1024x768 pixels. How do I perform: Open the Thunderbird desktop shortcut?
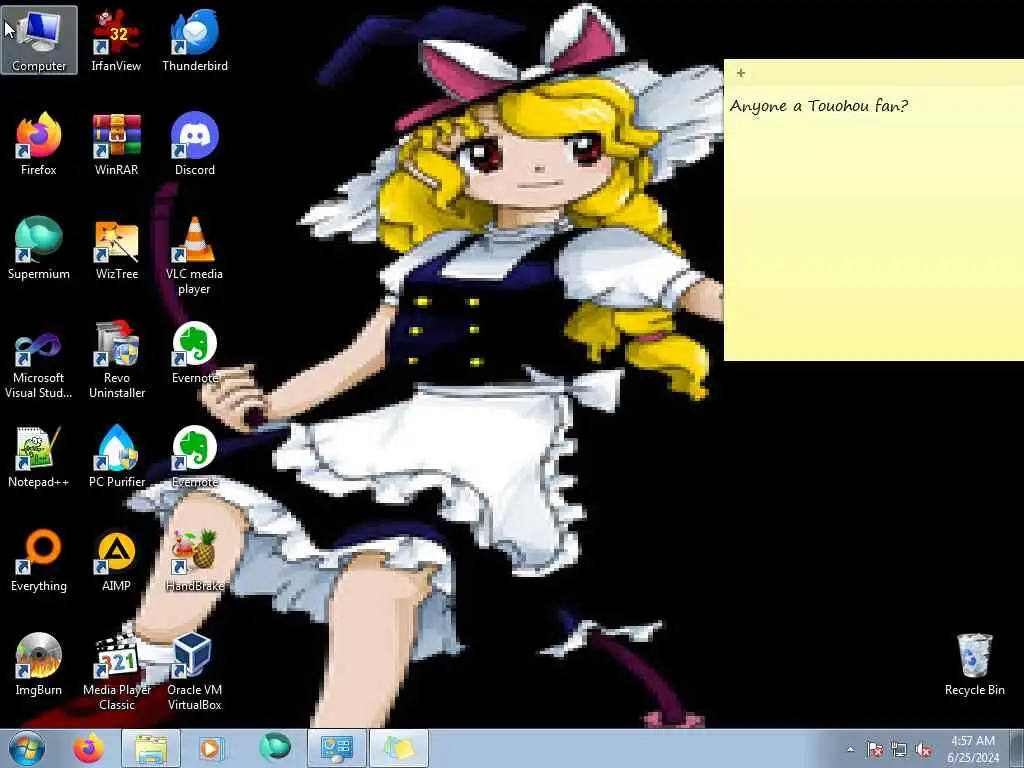[195, 40]
